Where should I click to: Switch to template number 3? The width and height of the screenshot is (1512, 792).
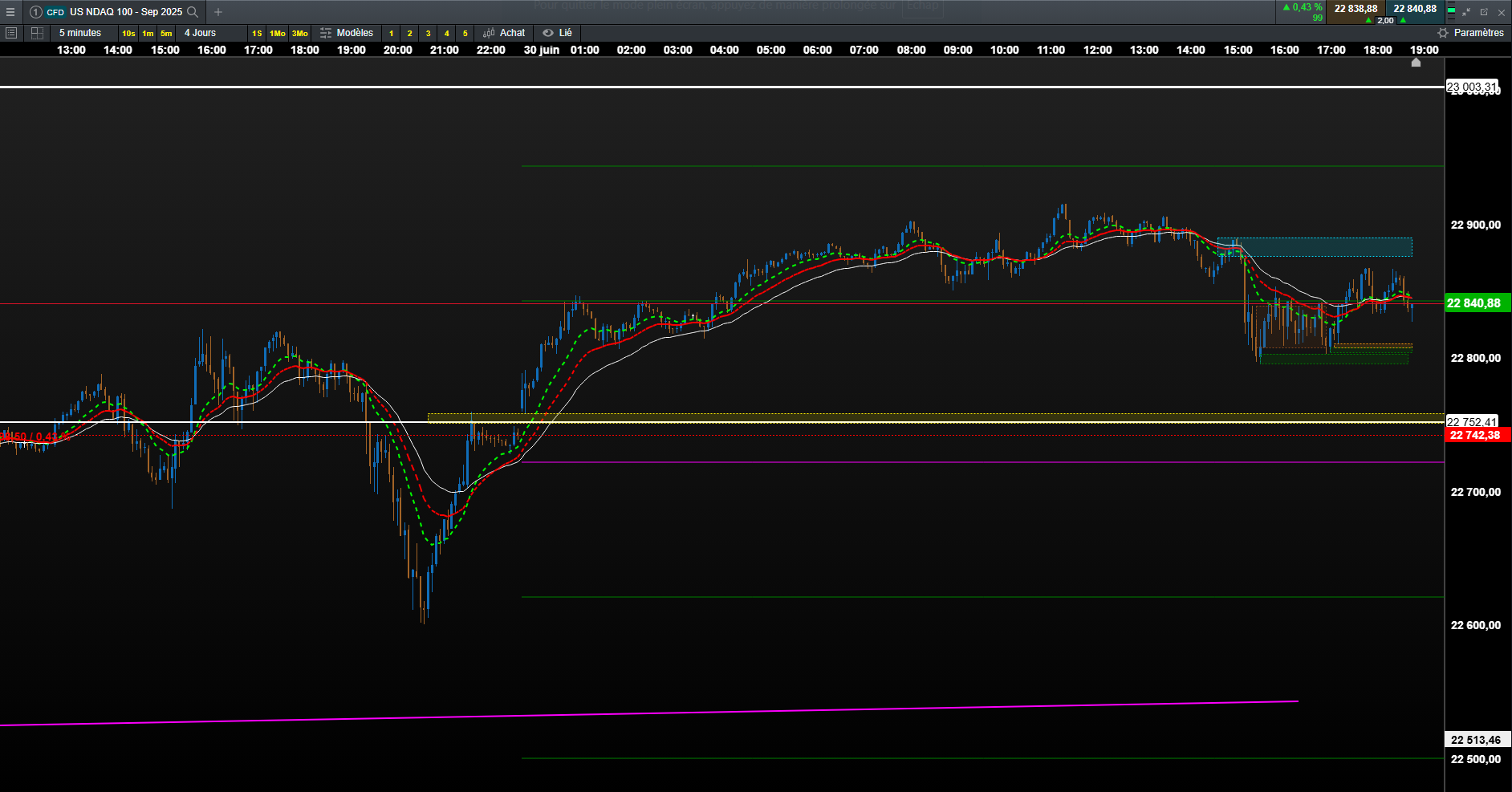tap(429, 33)
